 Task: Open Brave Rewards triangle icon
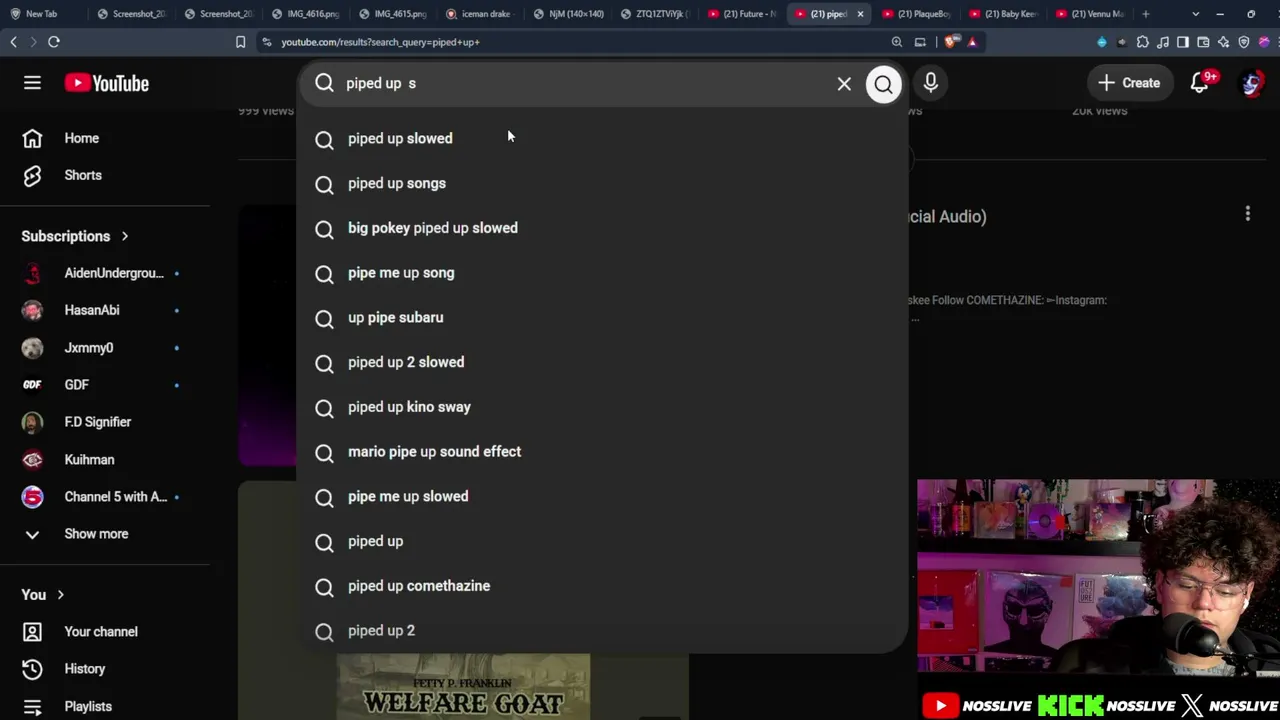pyautogui.click(x=972, y=42)
